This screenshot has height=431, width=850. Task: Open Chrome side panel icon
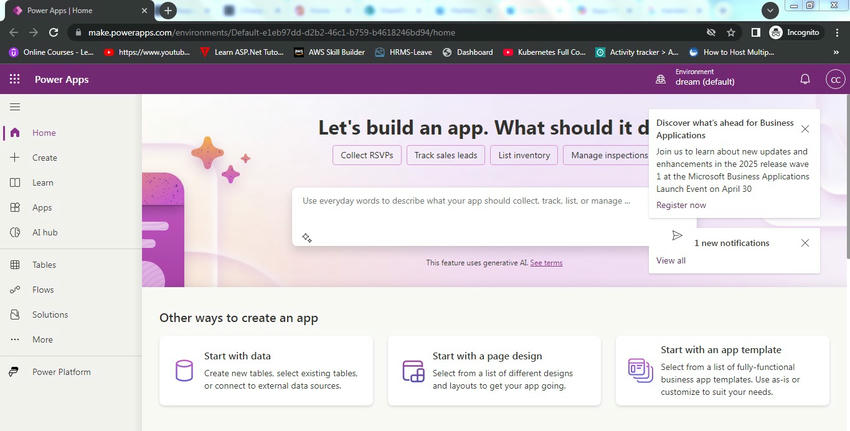coord(756,33)
